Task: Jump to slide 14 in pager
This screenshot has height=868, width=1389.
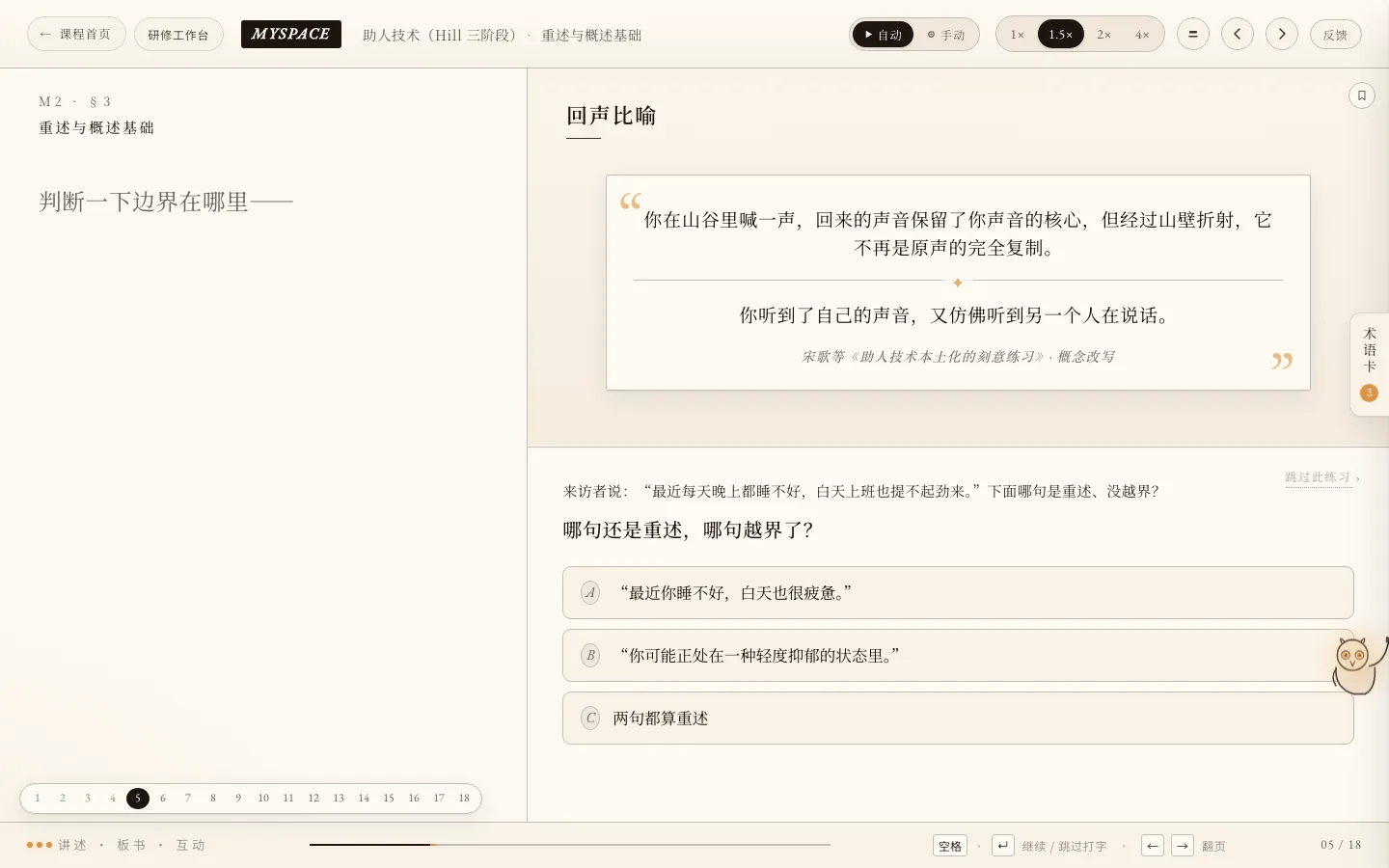Action: pos(364,798)
